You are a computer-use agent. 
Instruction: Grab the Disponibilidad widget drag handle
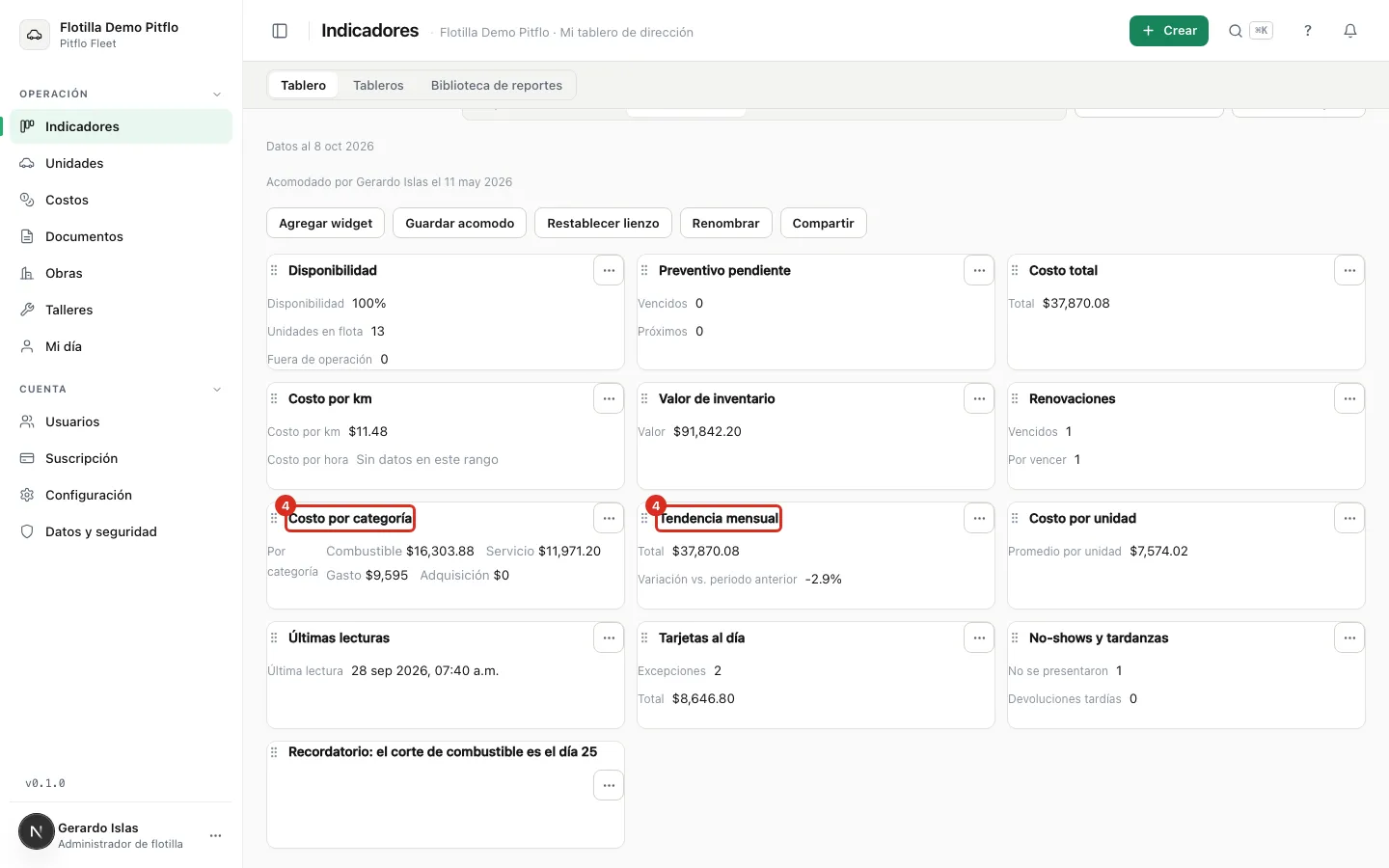(274, 271)
